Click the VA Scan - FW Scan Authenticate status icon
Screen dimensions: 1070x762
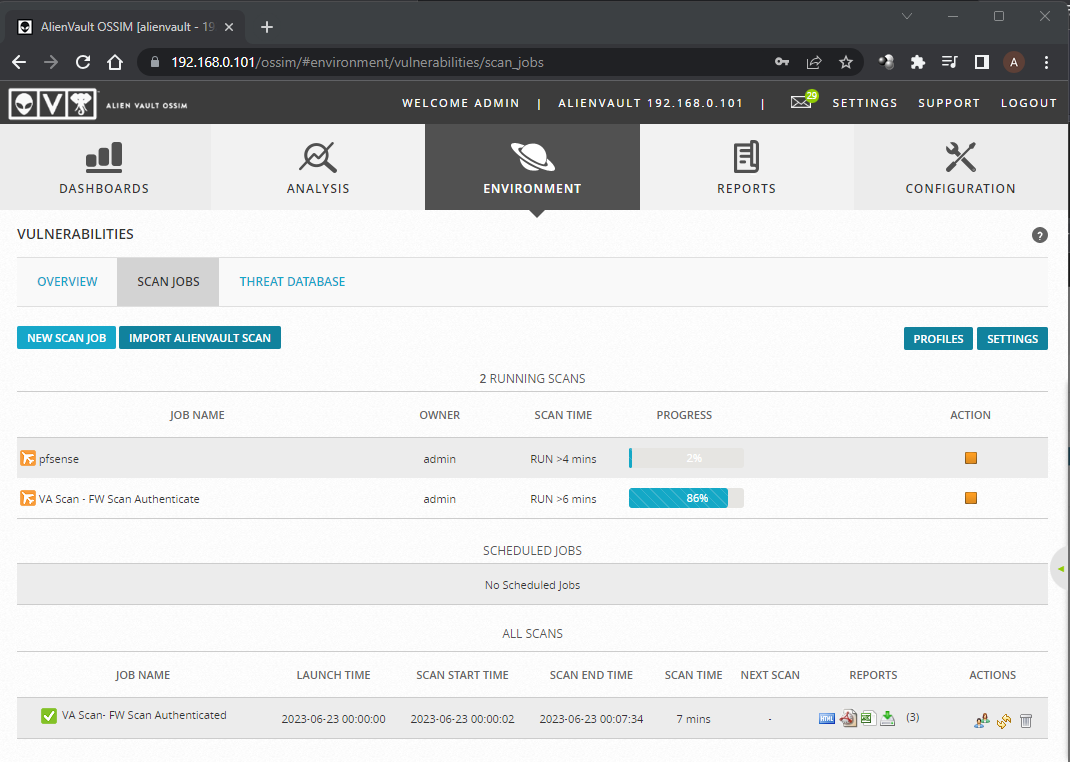click(27, 498)
